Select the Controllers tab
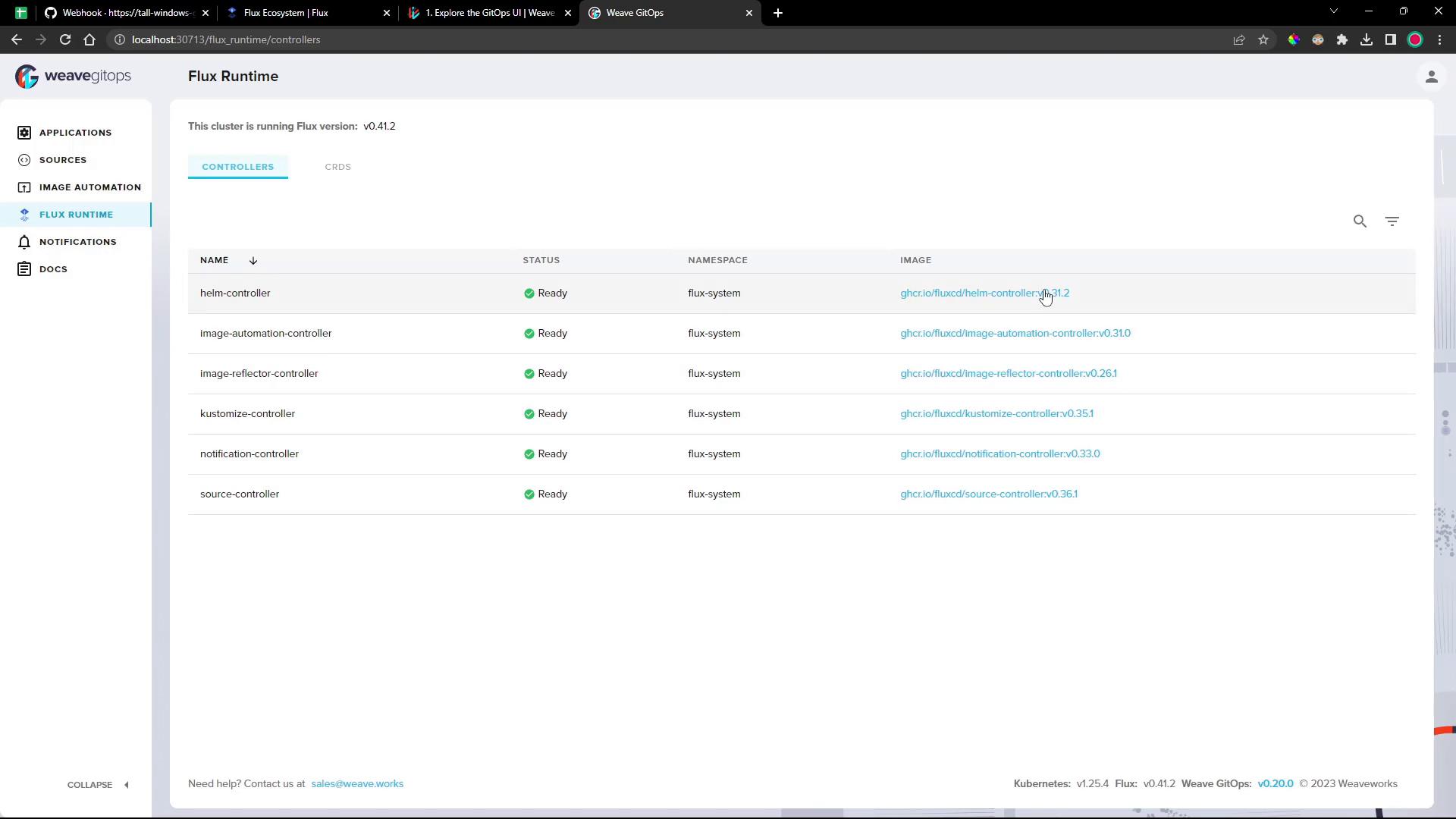Image resolution: width=1456 pixels, height=819 pixels. [x=237, y=167]
